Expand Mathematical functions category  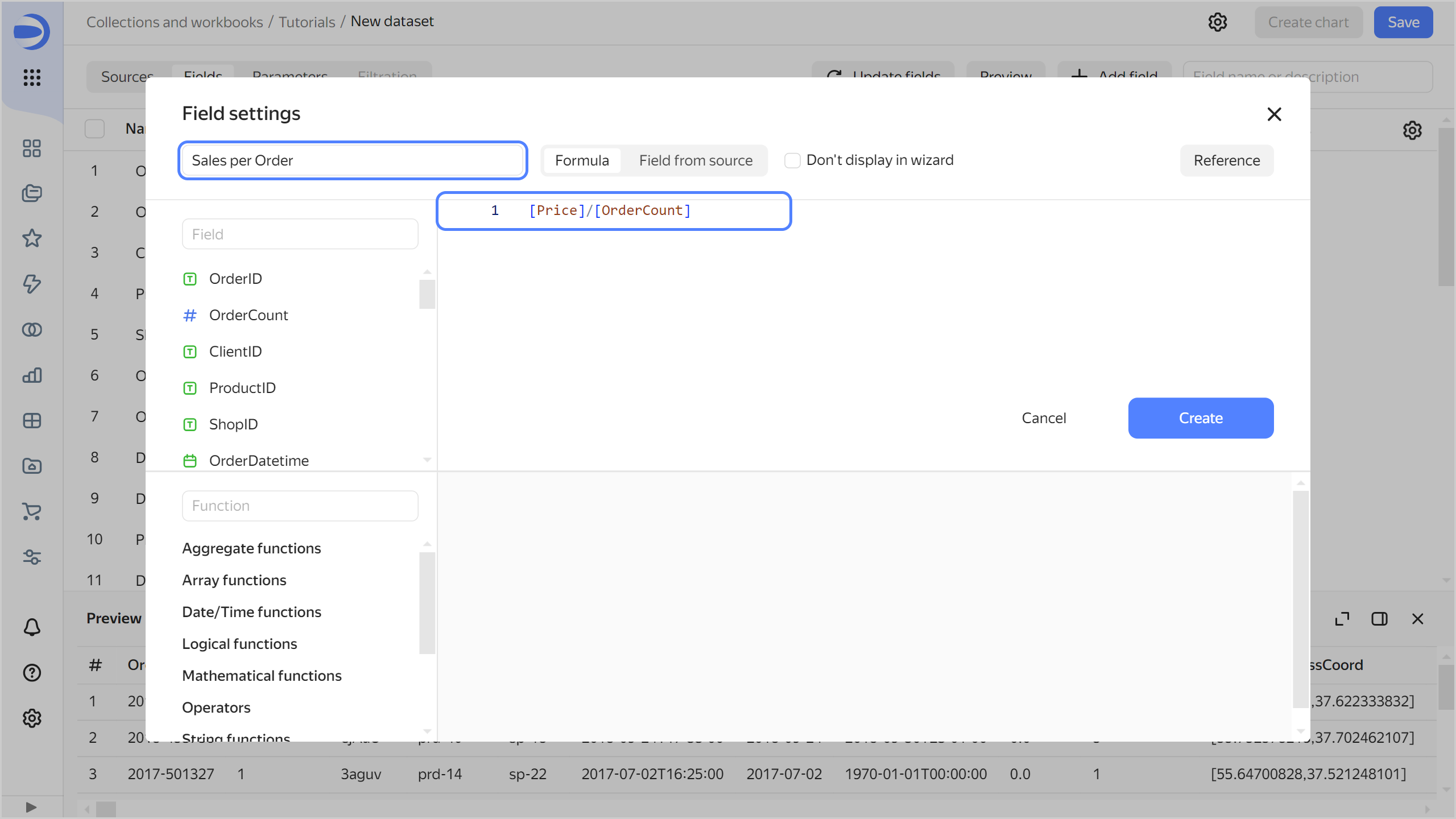[x=262, y=676]
